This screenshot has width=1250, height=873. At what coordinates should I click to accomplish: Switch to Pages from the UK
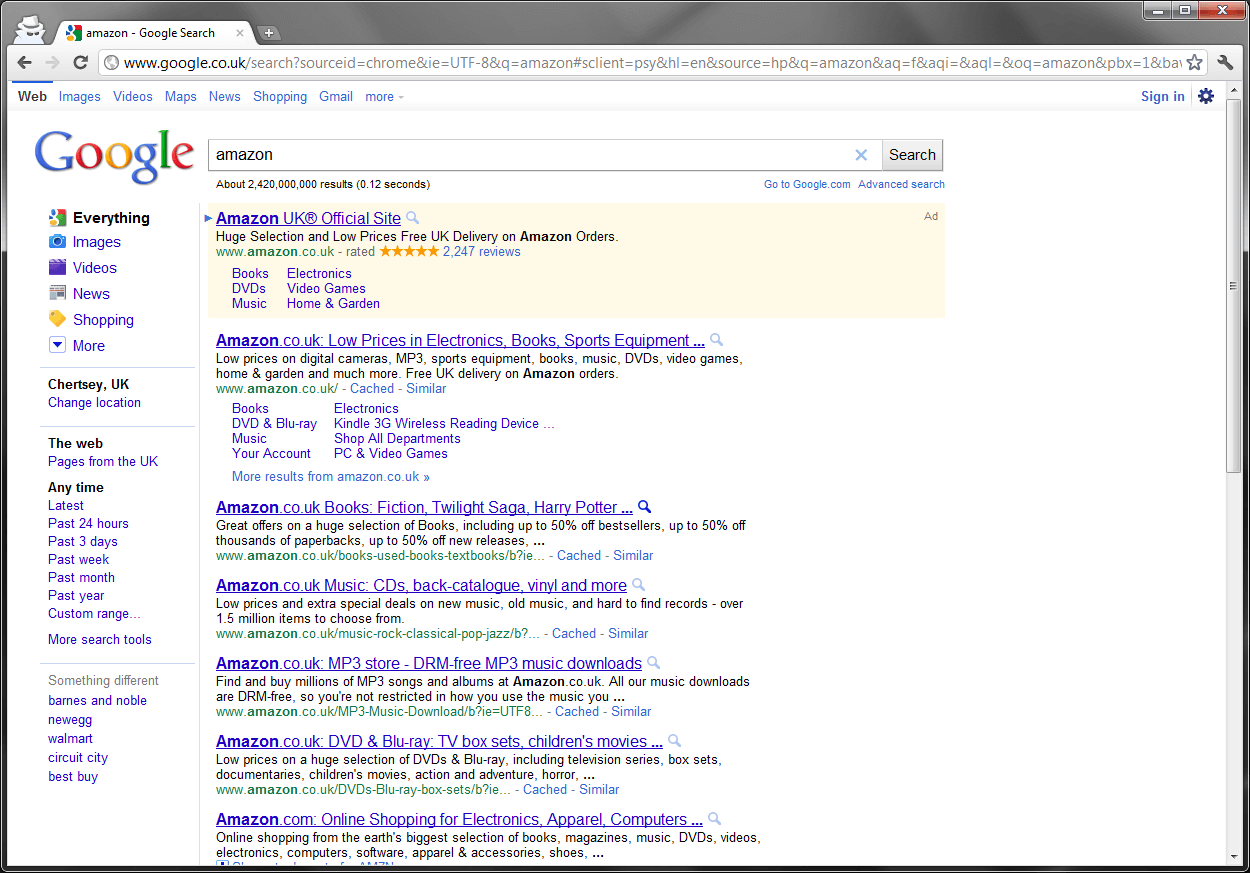pos(103,461)
